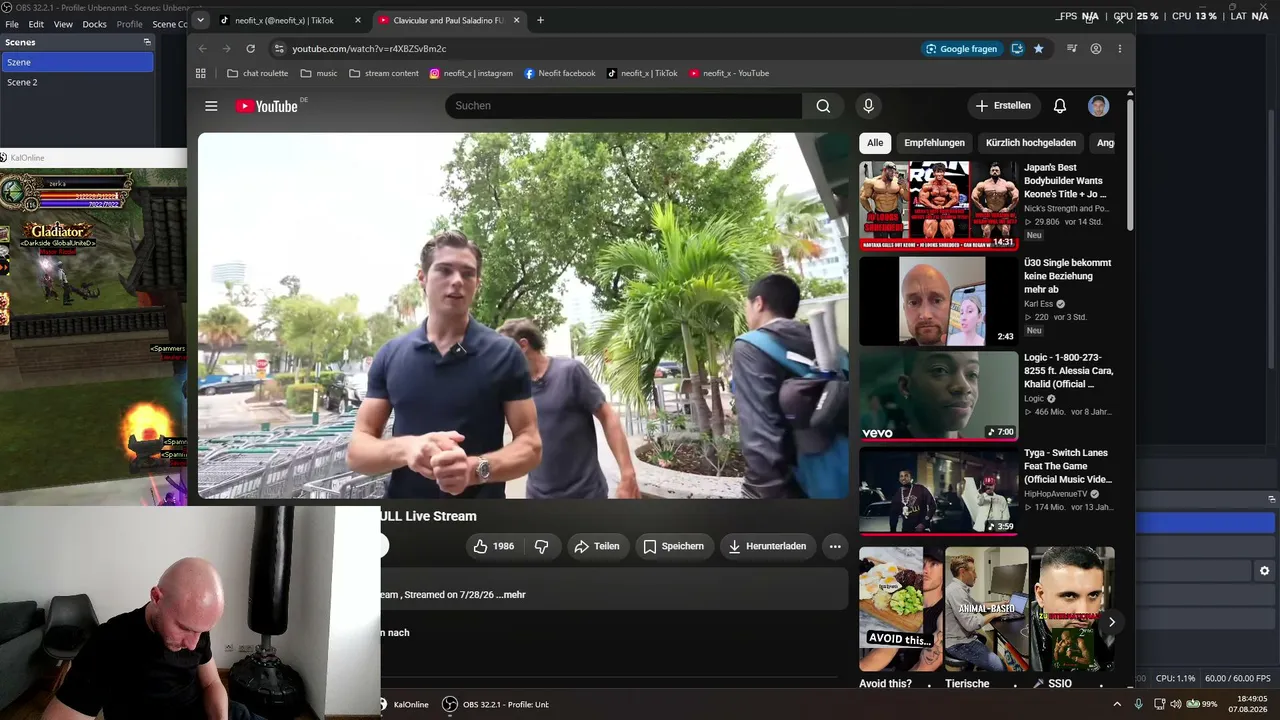Download the video with Herunterladen

coord(767,546)
